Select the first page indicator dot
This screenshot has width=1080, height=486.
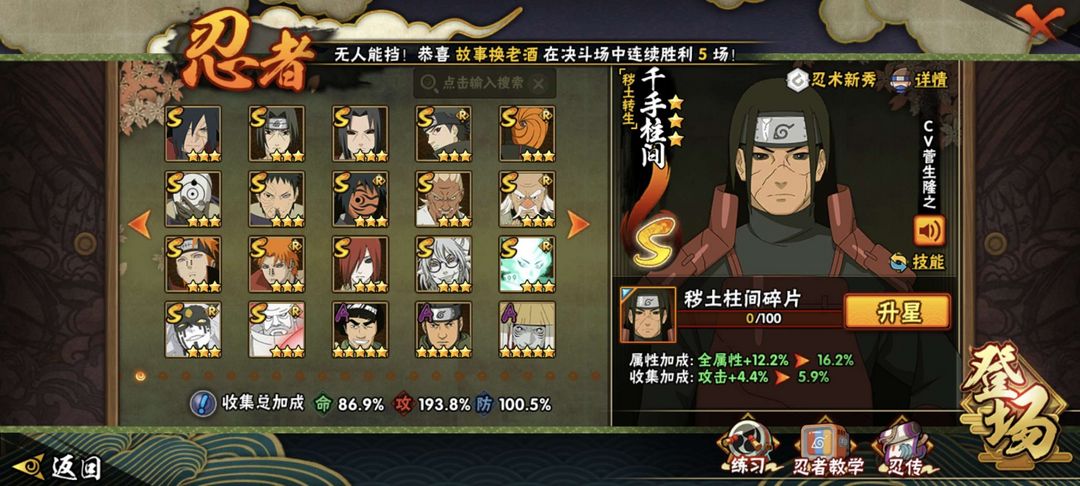click(x=141, y=376)
